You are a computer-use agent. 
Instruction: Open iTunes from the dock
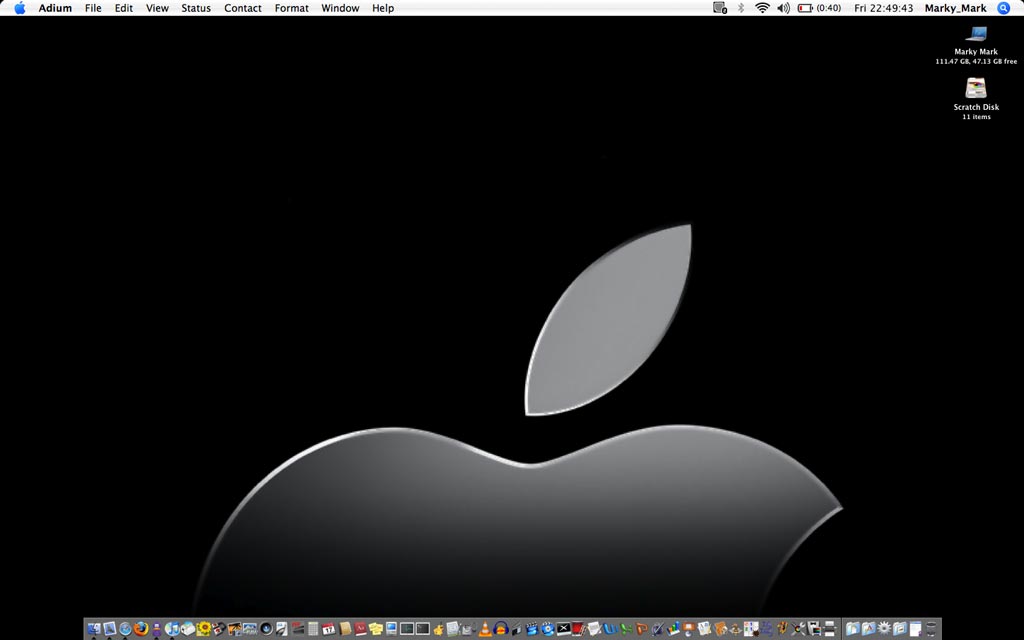(x=172, y=630)
